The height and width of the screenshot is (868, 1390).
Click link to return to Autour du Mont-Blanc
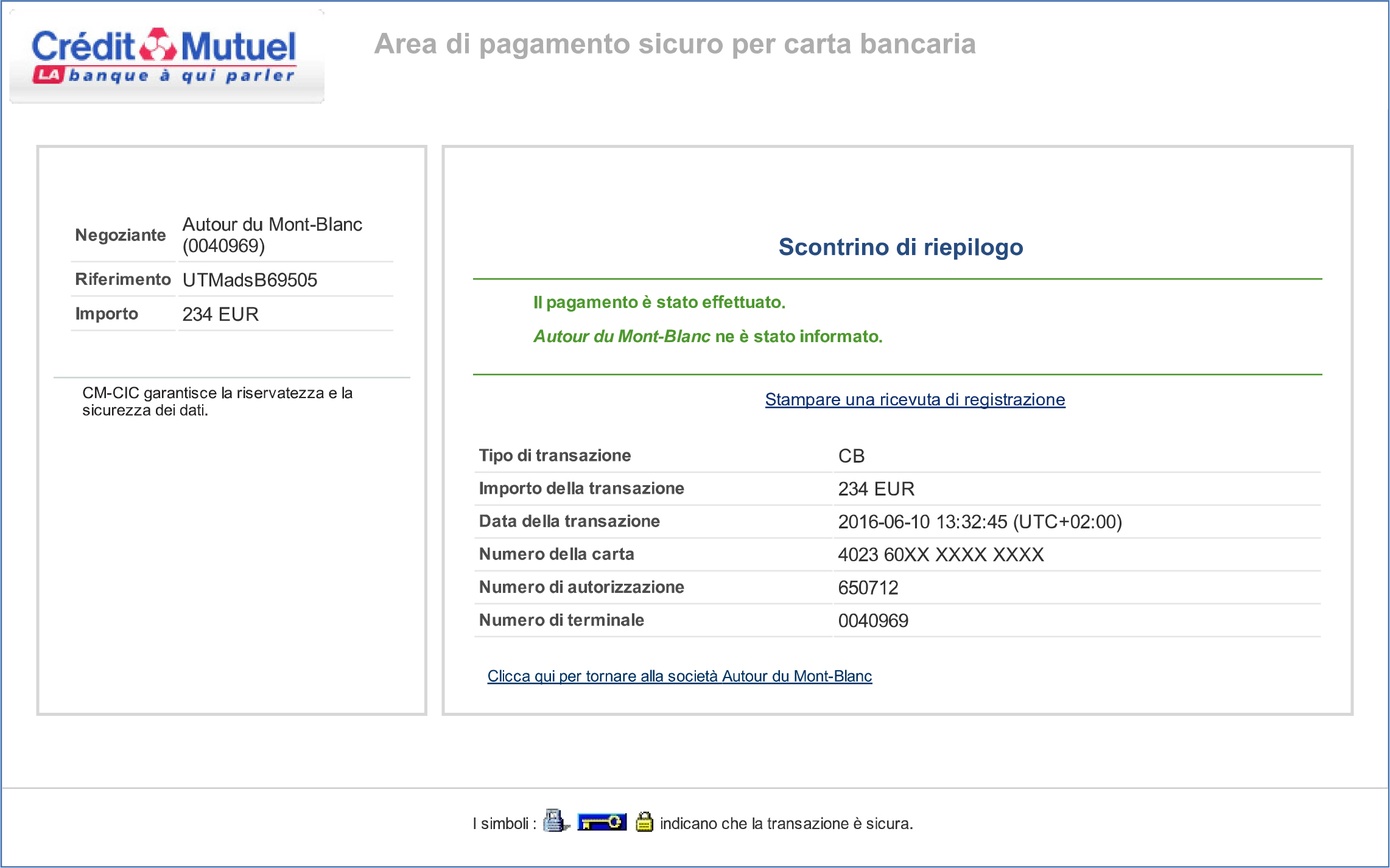679,676
